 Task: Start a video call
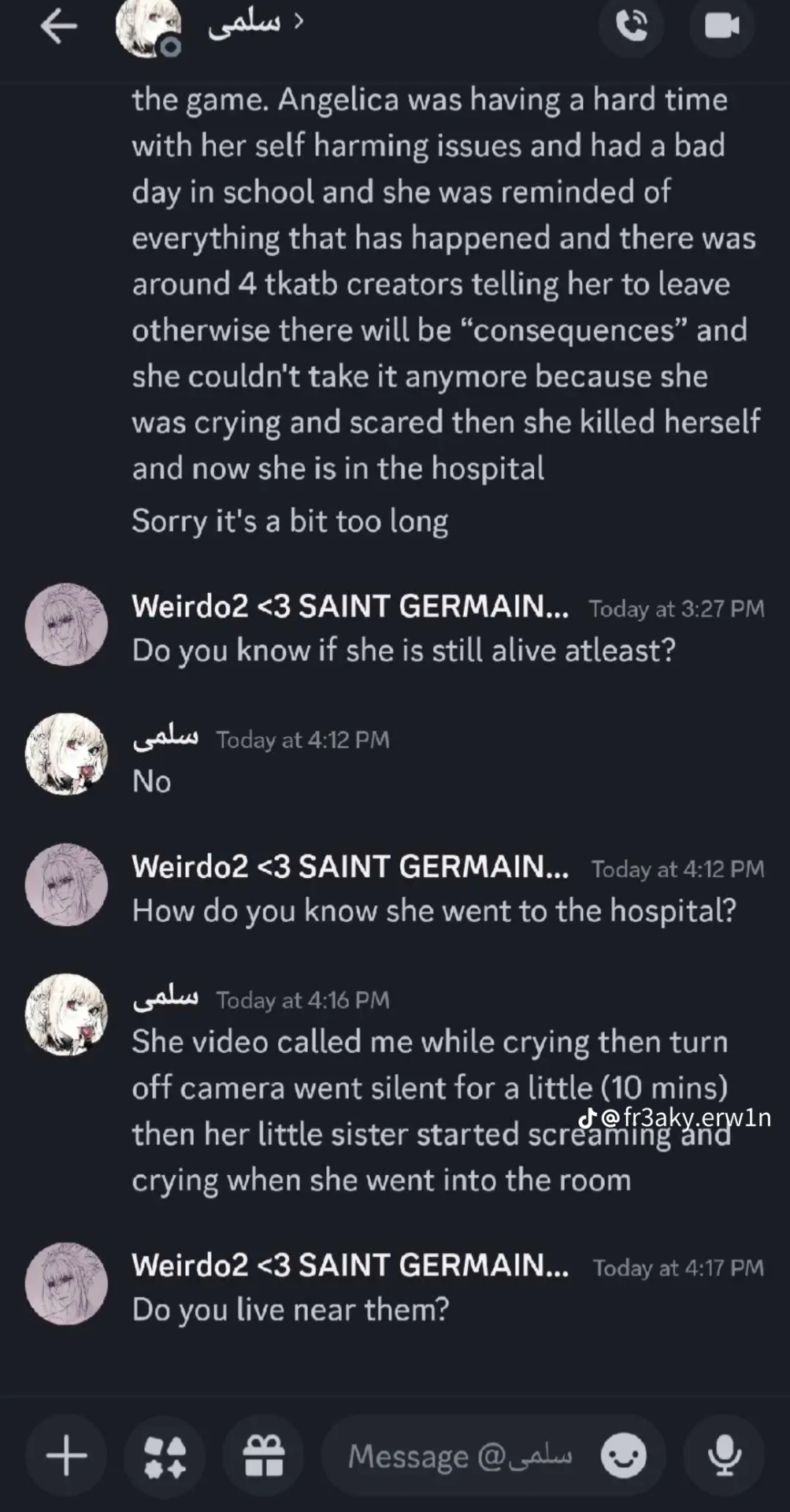pyautogui.click(x=721, y=27)
